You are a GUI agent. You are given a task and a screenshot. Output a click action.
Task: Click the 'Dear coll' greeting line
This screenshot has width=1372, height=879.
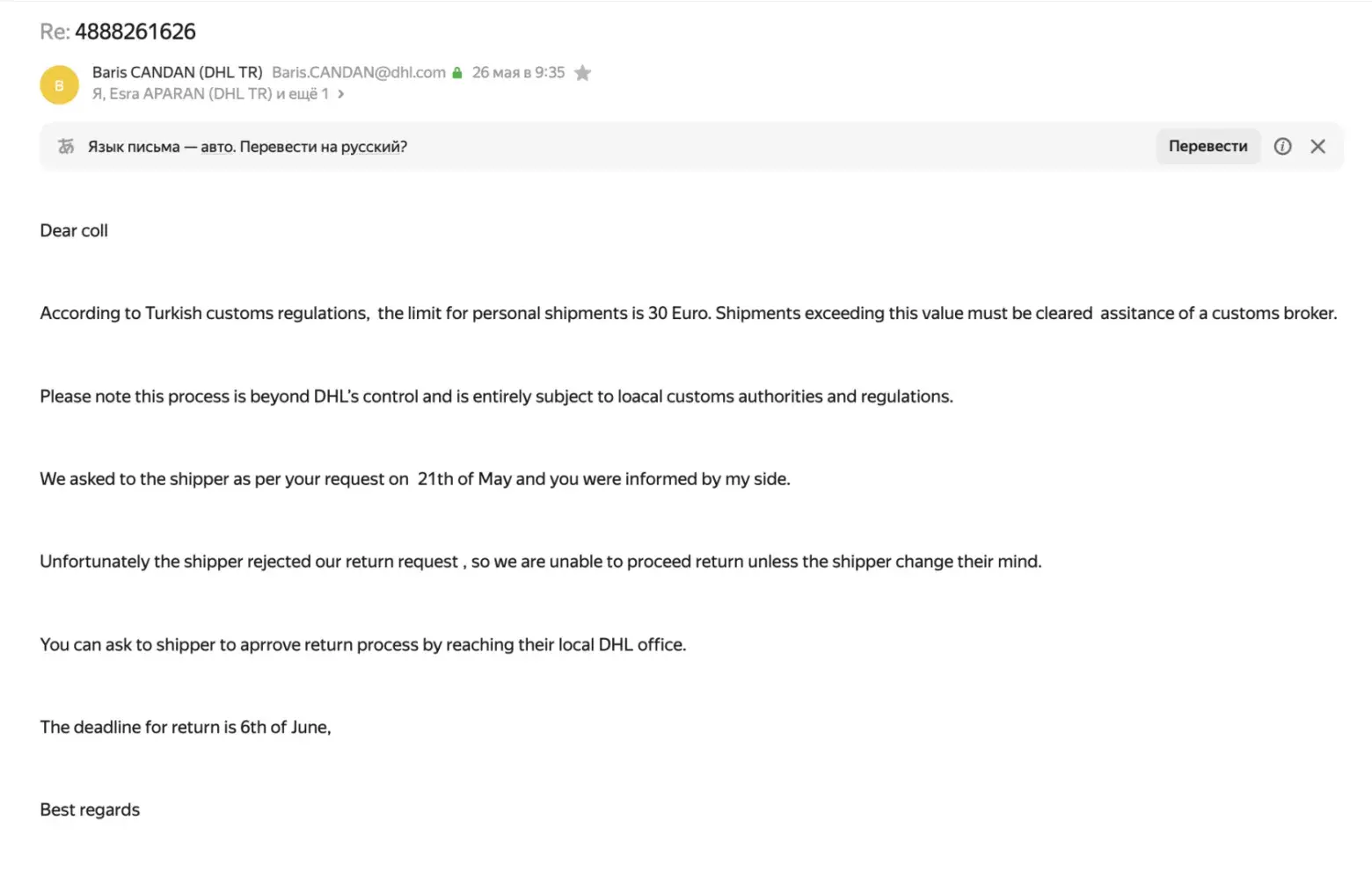click(x=74, y=230)
